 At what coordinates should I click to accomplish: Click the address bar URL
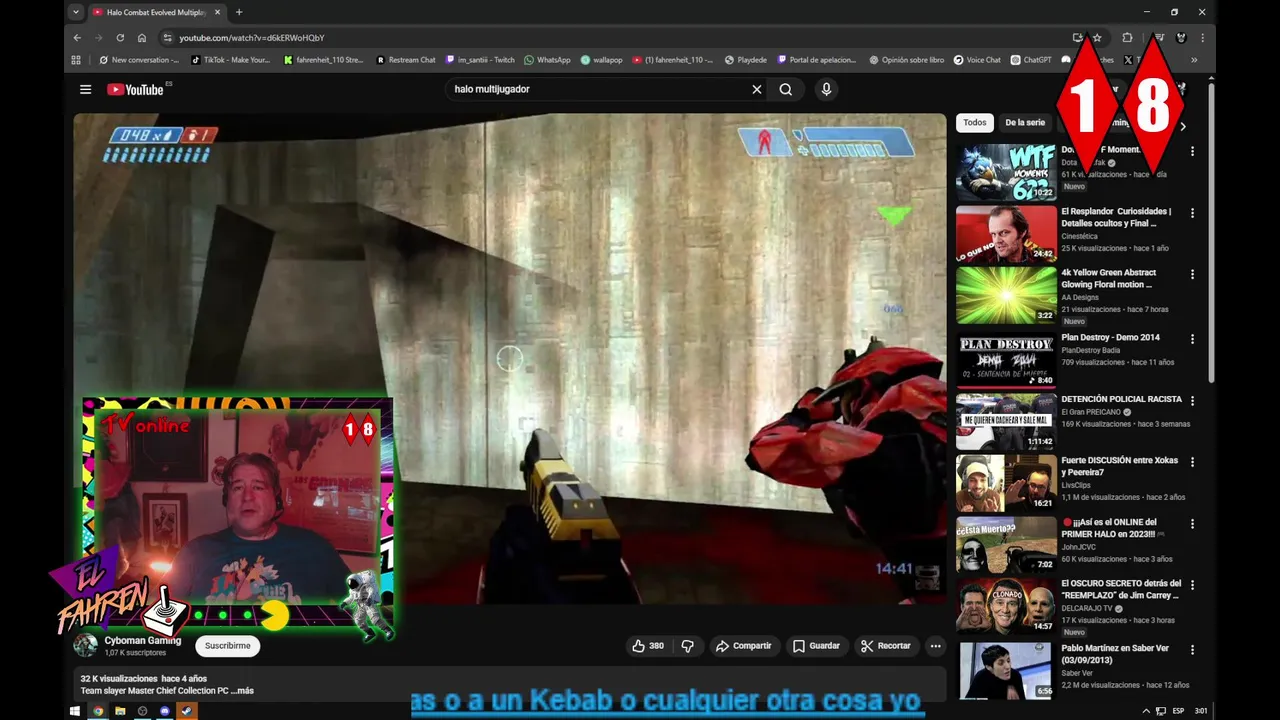(252, 38)
